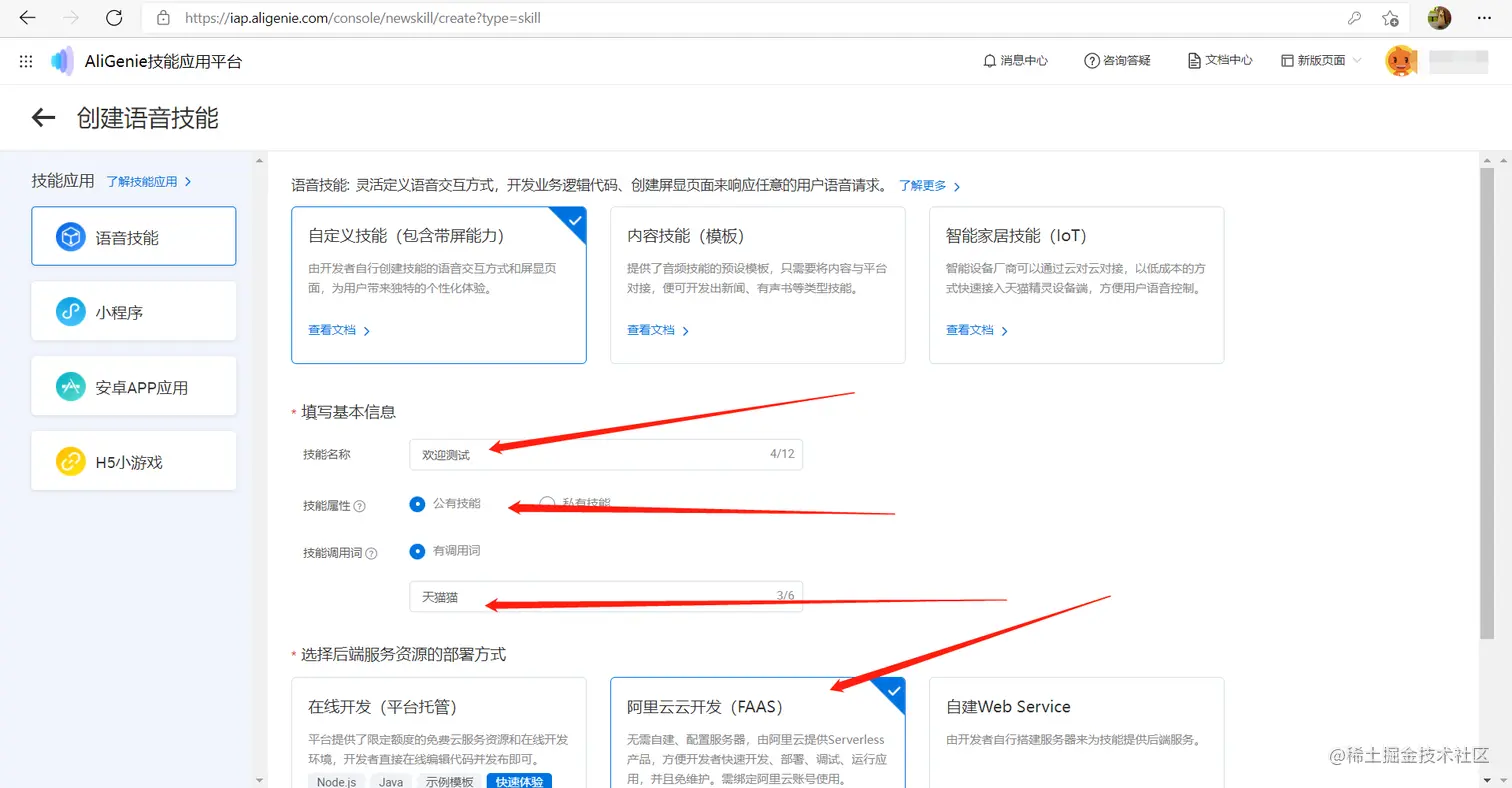1512x788 pixels.
Task: Click the sidebar scroll down arrow
Action: tap(261, 779)
